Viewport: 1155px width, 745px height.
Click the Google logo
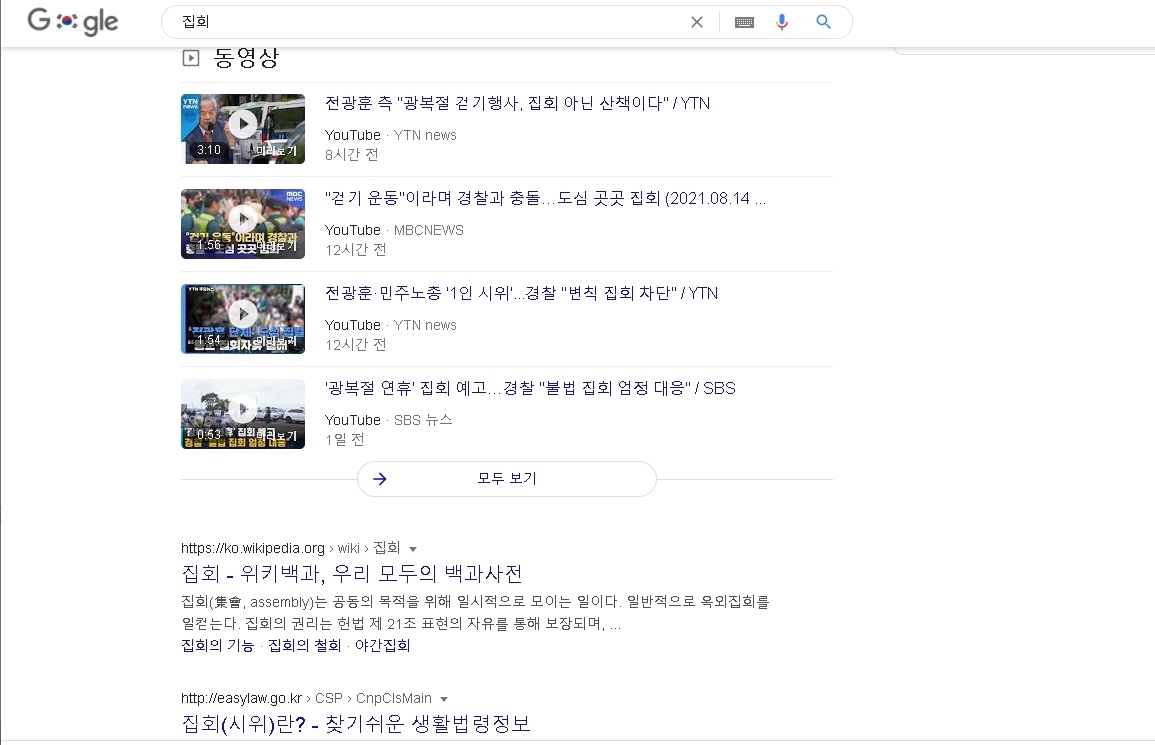[x=72, y=21]
